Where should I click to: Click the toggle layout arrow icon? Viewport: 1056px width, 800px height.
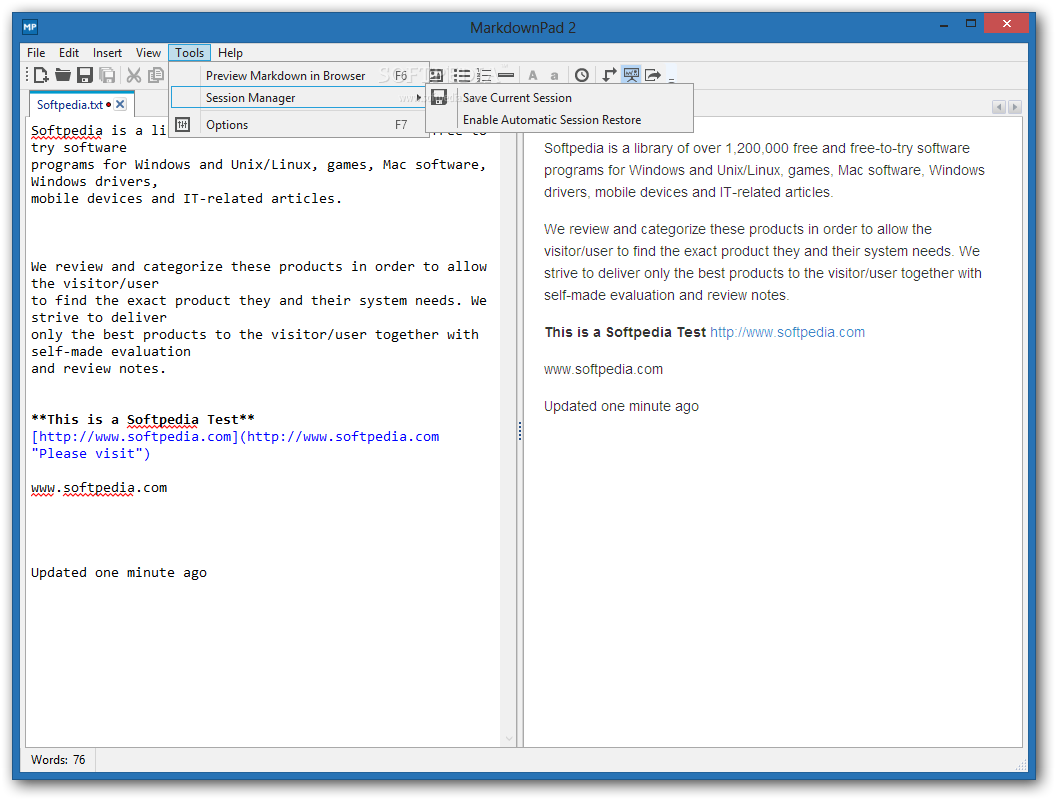609,75
